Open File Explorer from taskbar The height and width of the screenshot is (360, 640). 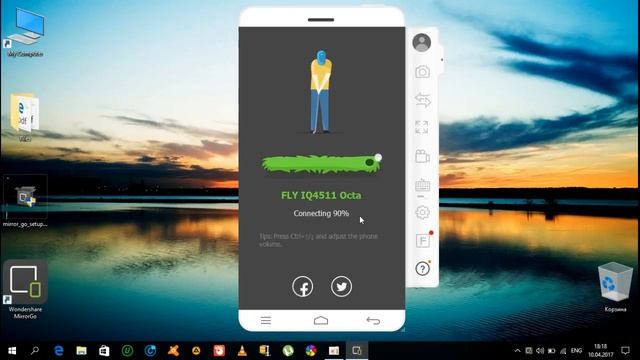(x=82, y=351)
